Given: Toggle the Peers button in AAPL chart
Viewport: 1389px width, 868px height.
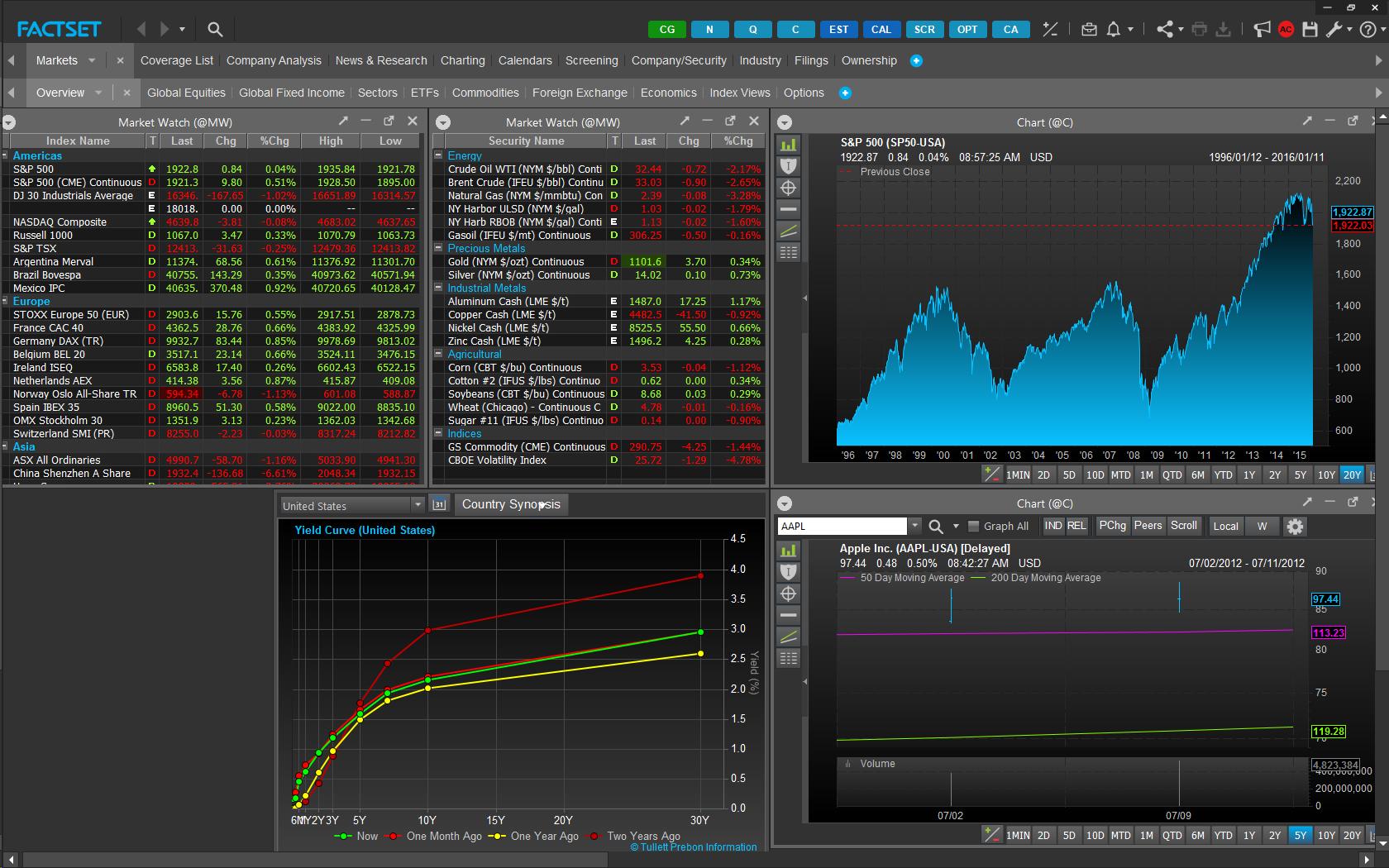Looking at the screenshot, I should 1148,526.
